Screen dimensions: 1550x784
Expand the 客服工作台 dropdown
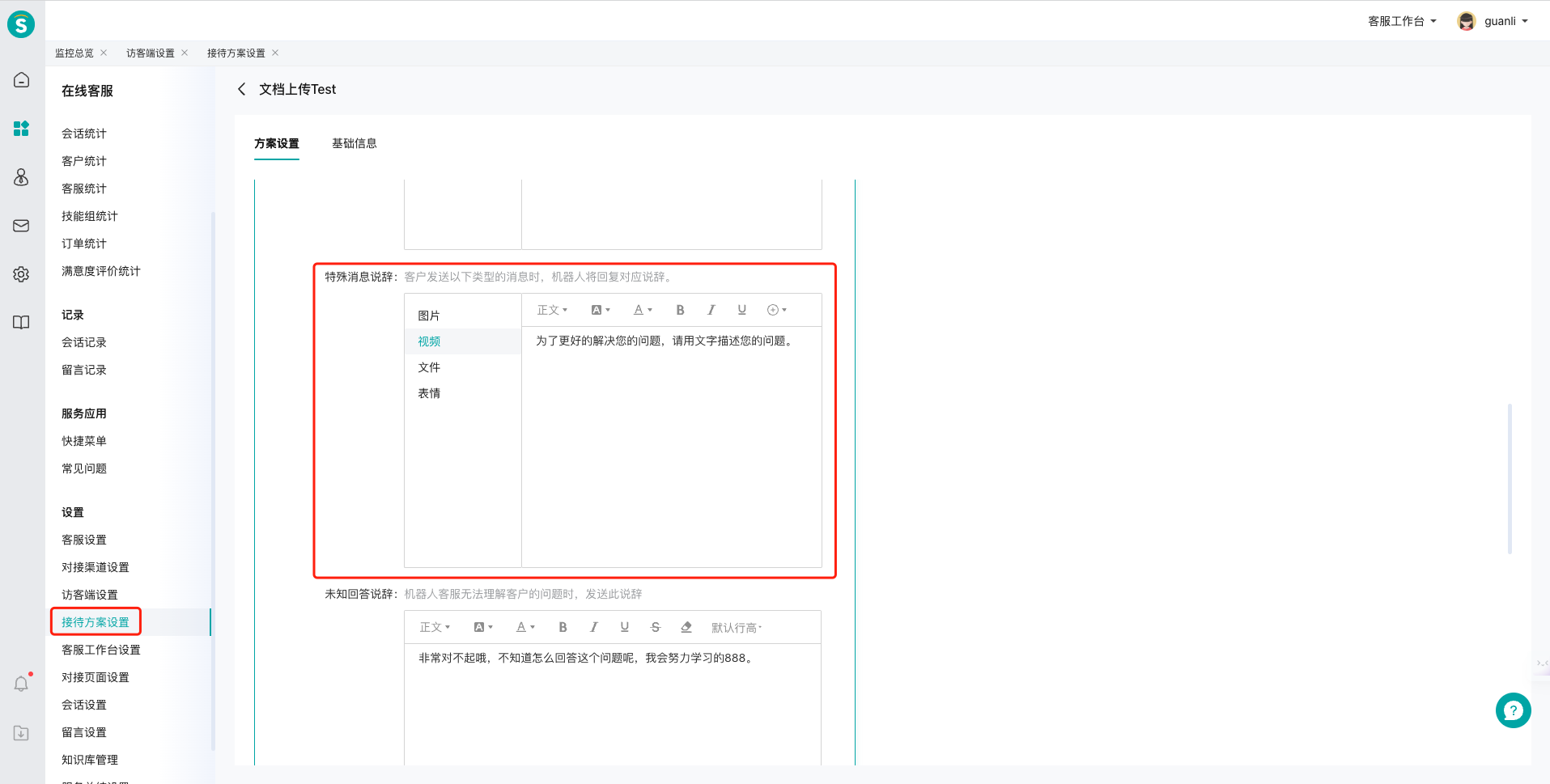(1402, 21)
